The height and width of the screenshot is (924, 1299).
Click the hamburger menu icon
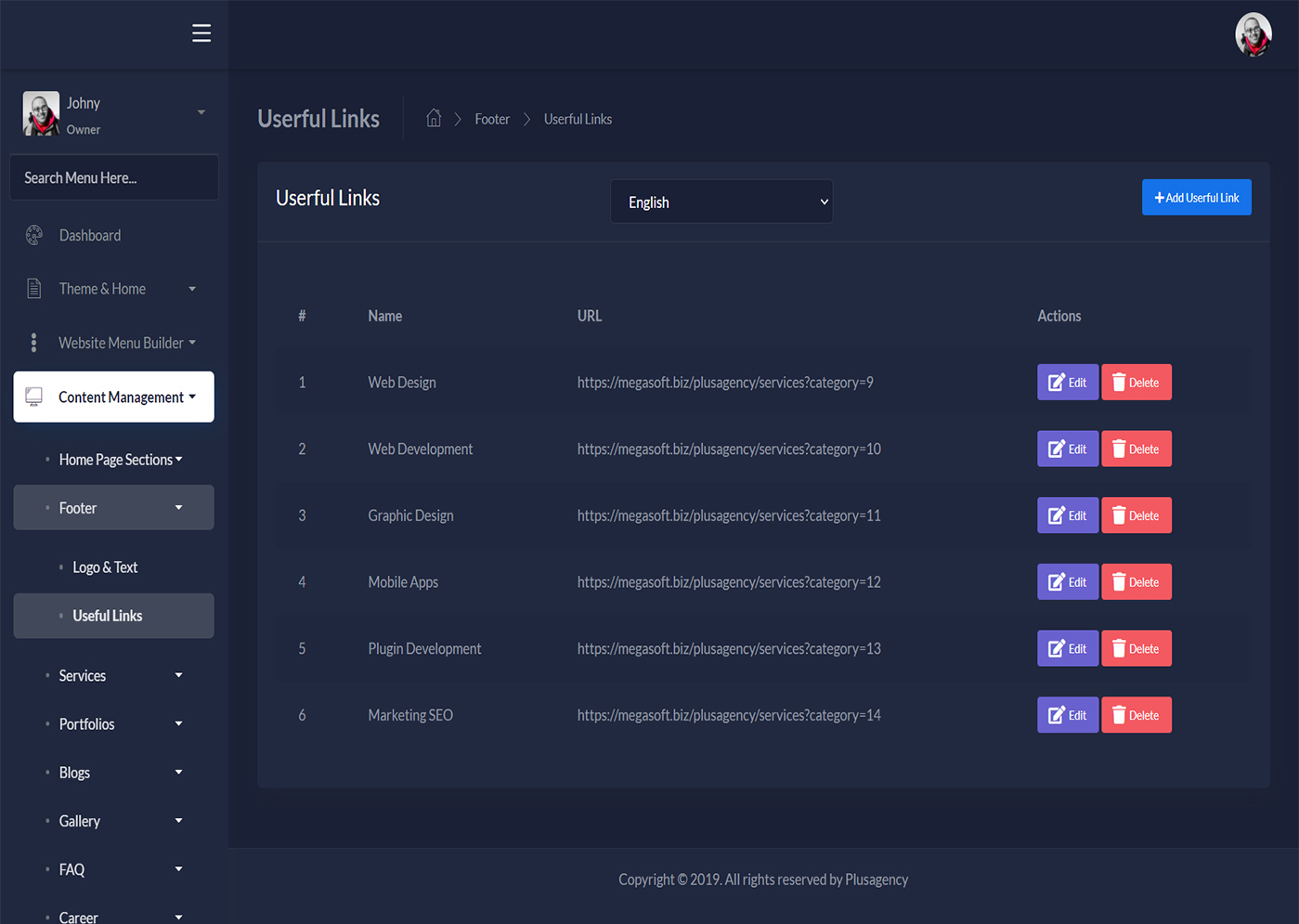[201, 33]
